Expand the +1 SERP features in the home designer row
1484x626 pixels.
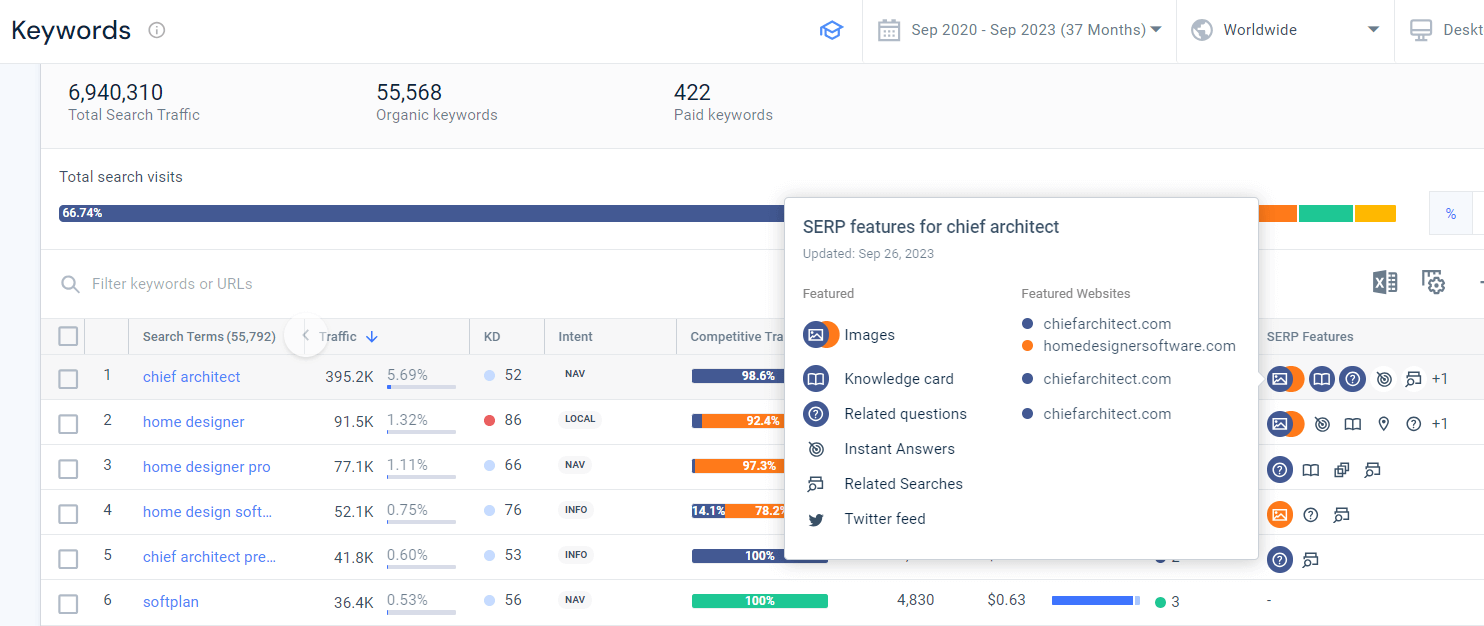pos(1440,424)
